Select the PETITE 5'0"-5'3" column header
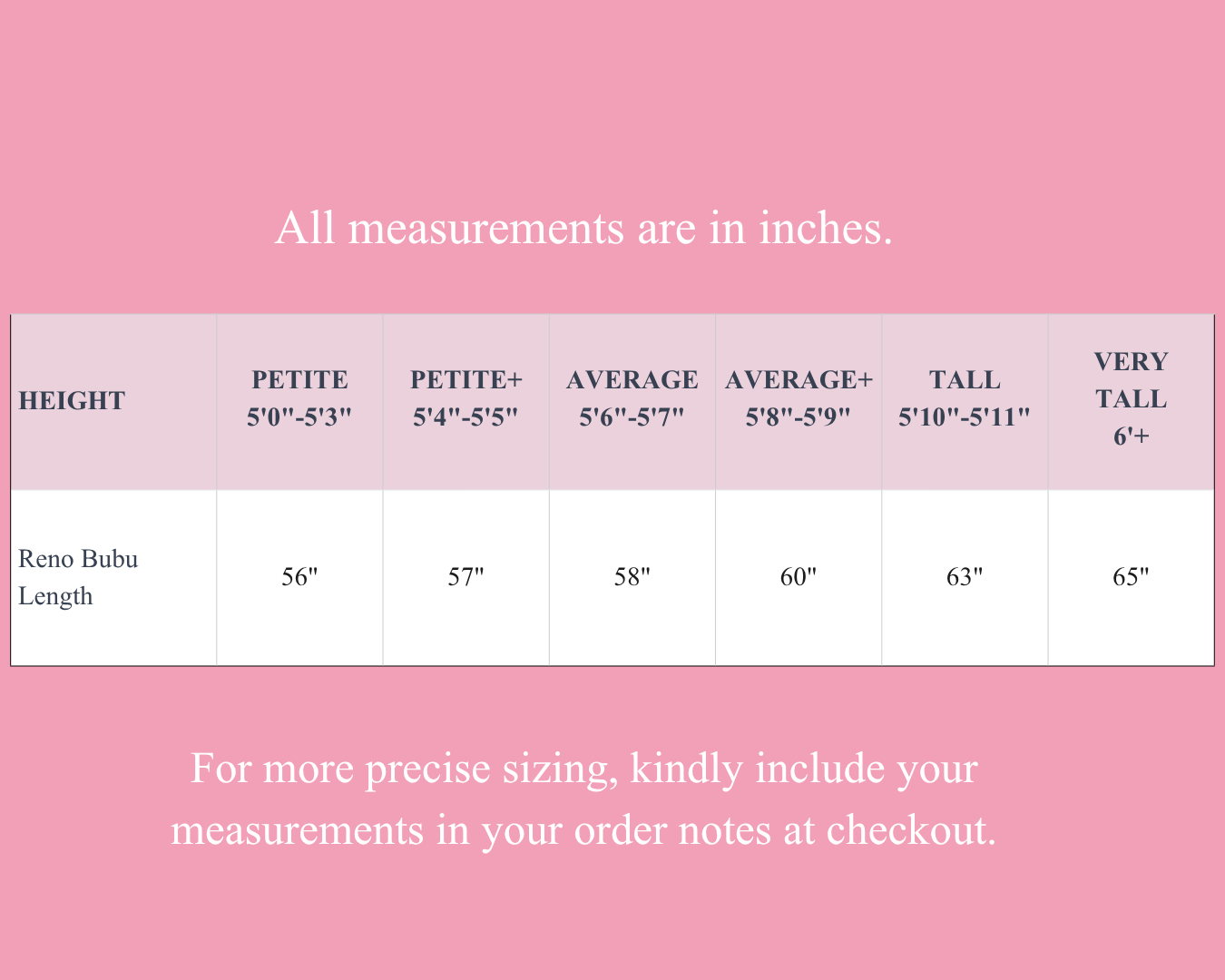 pyautogui.click(x=299, y=398)
